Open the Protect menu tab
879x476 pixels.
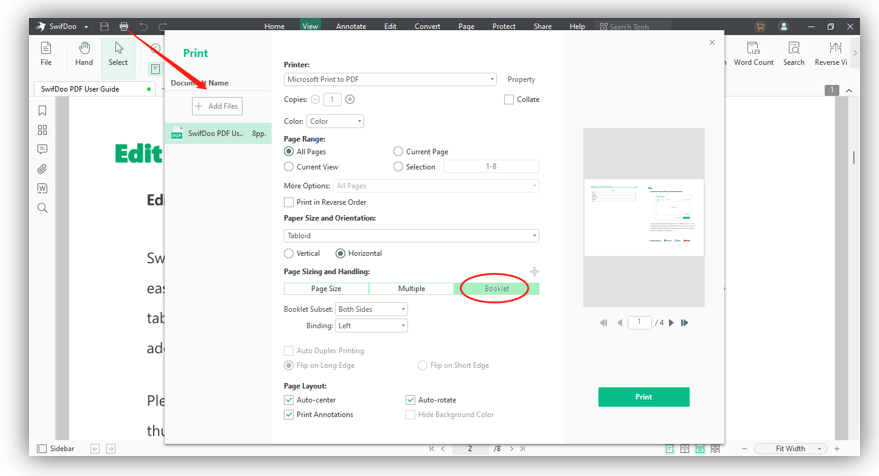[503, 26]
